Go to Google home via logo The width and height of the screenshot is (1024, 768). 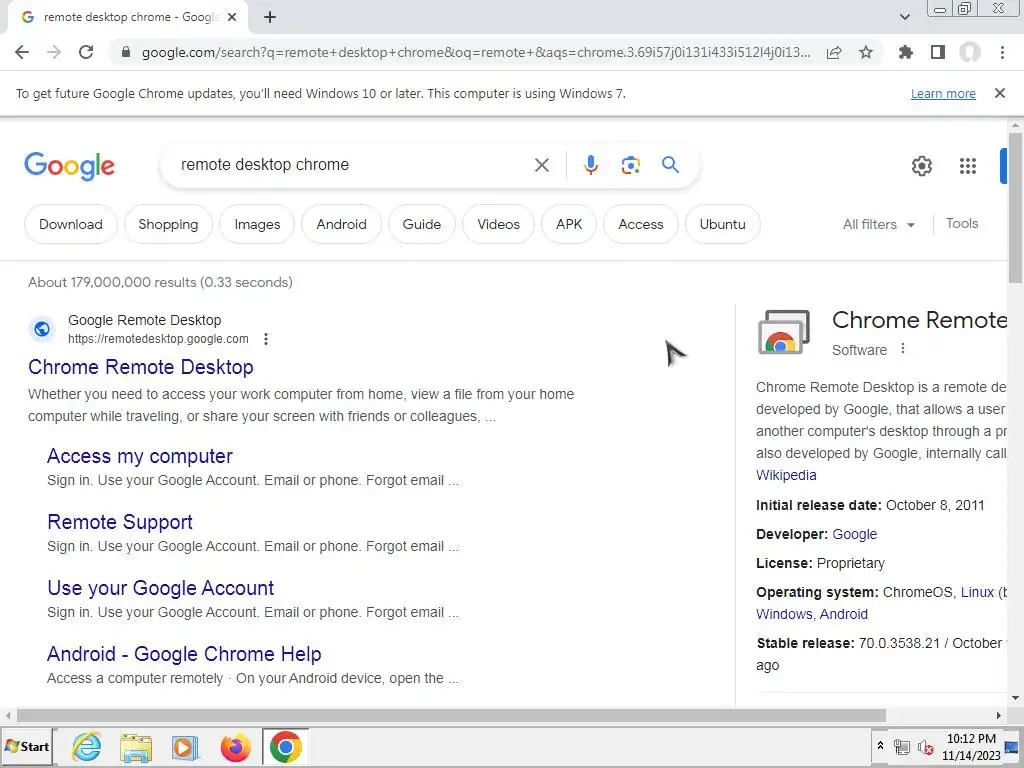pyautogui.click(x=69, y=166)
